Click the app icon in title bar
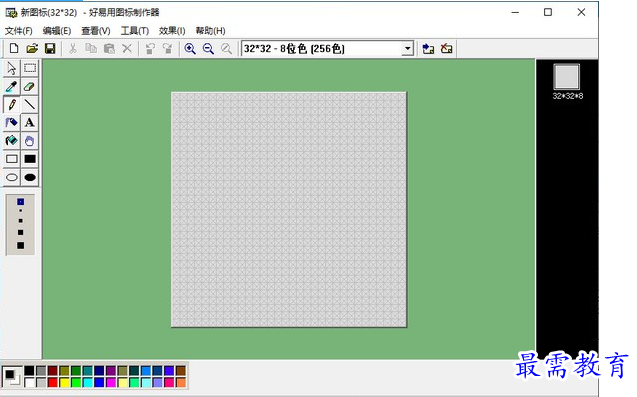 click(11, 13)
